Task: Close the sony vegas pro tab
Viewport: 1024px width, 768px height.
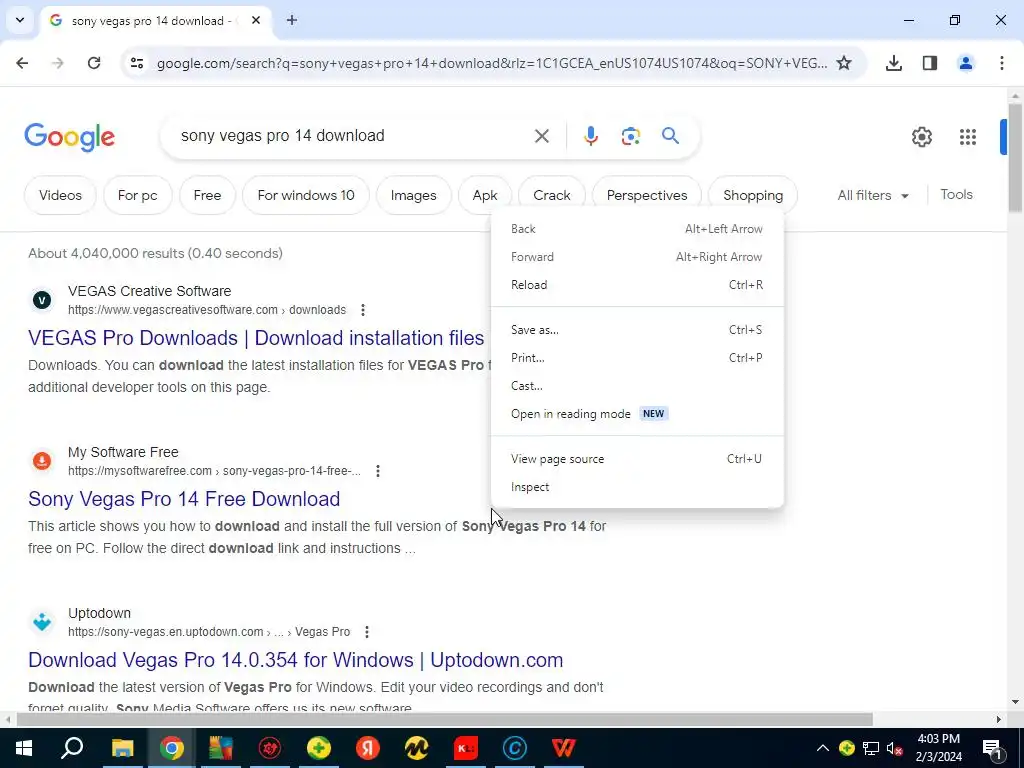Action: [x=256, y=20]
